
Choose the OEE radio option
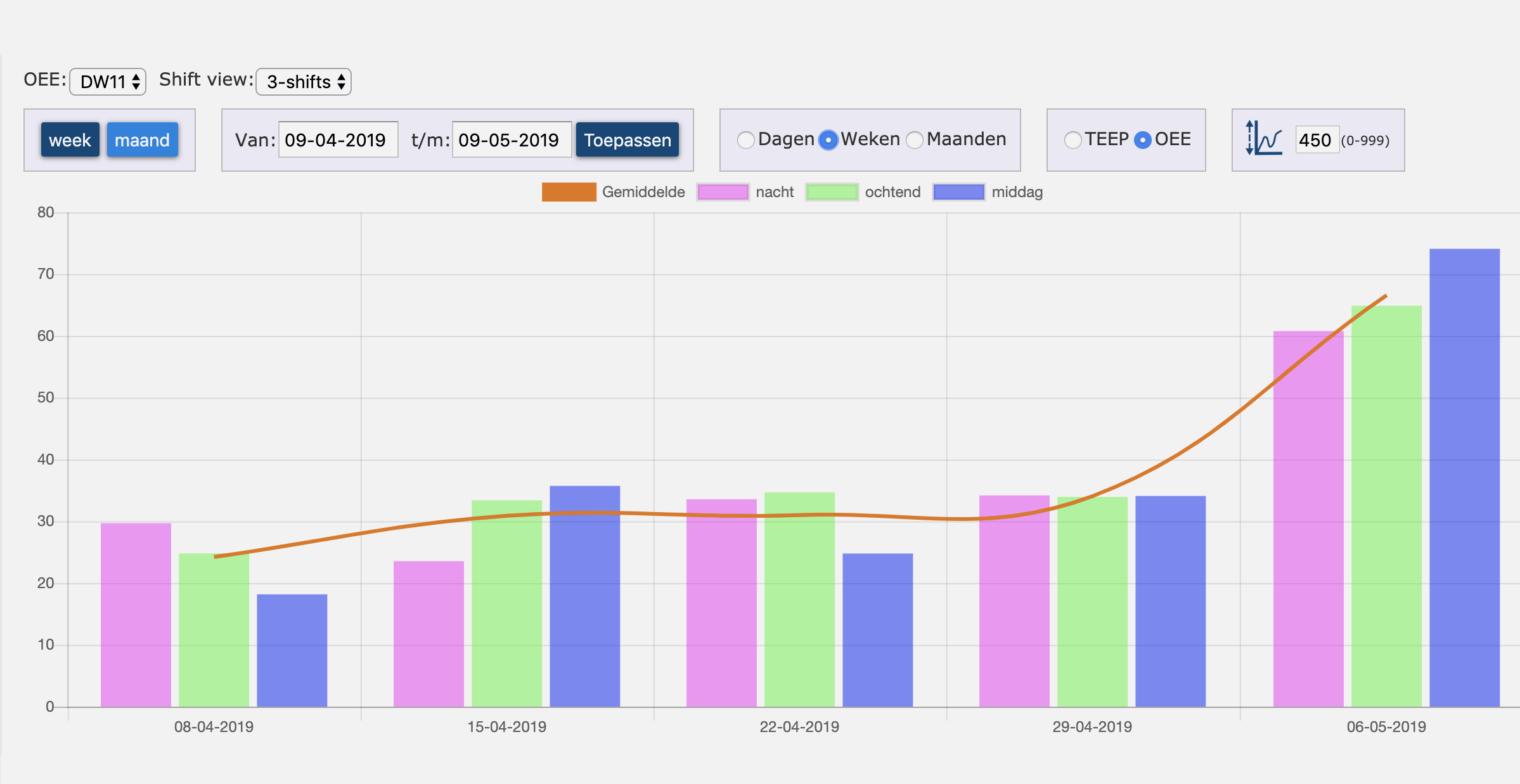[x=1142, y=140]
